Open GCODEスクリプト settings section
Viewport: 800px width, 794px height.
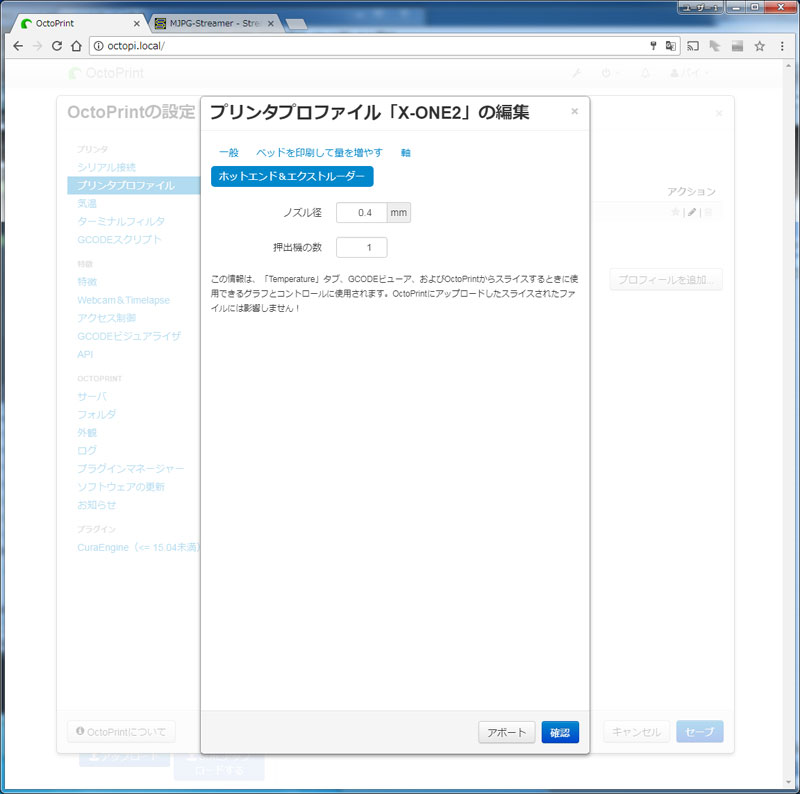[119, 239]
